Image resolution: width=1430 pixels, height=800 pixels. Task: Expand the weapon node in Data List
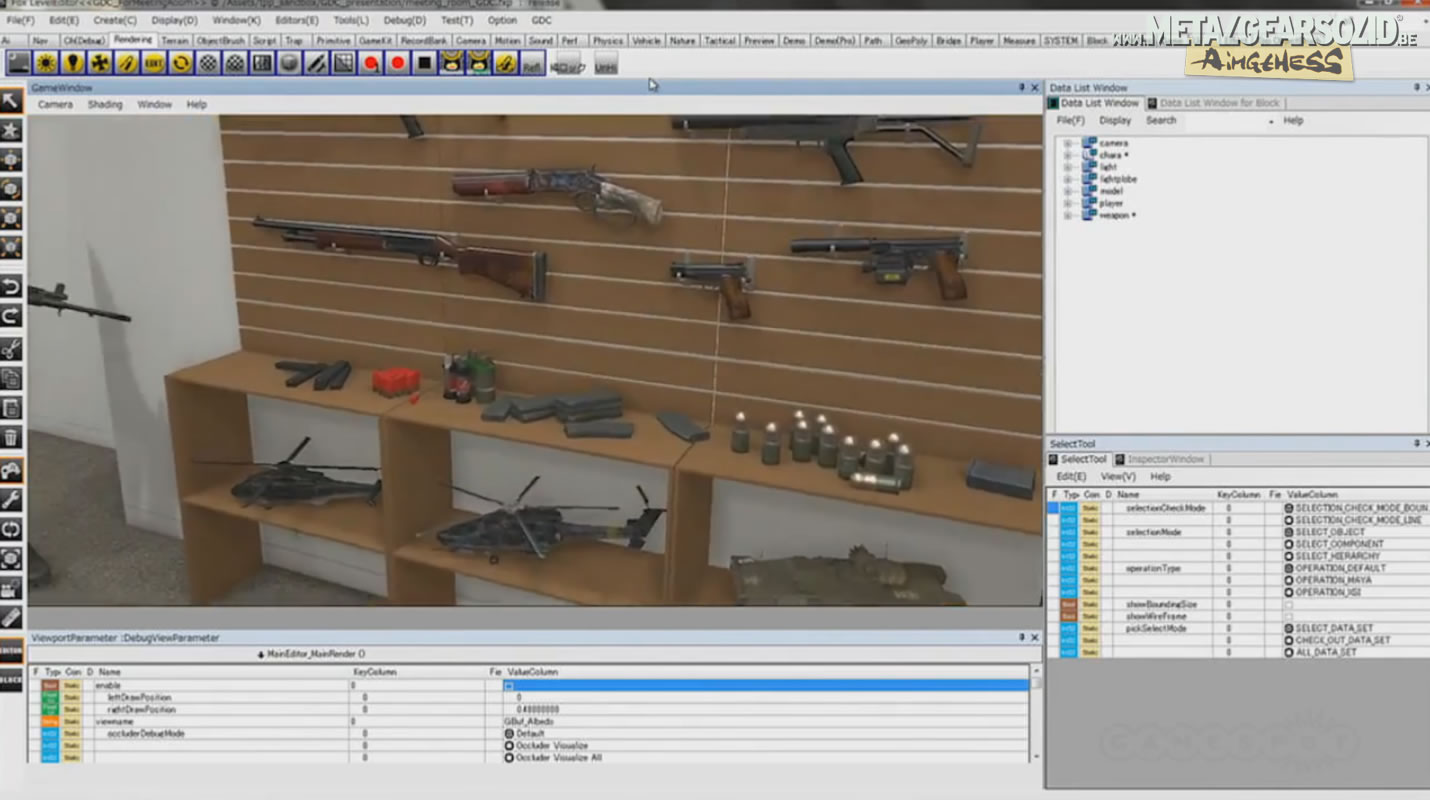1068,215
